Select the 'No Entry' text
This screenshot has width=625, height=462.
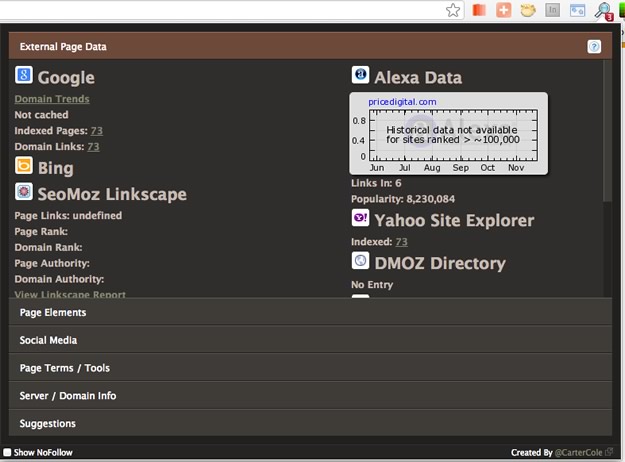click(372, 285)
